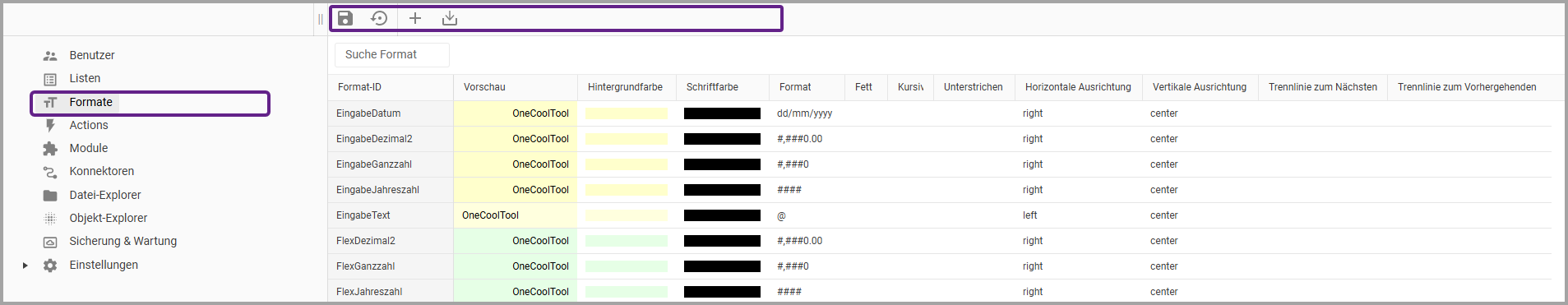Click the sidebar splitter handle
This screenshot has height=305, width=1568.
point(320,19)
